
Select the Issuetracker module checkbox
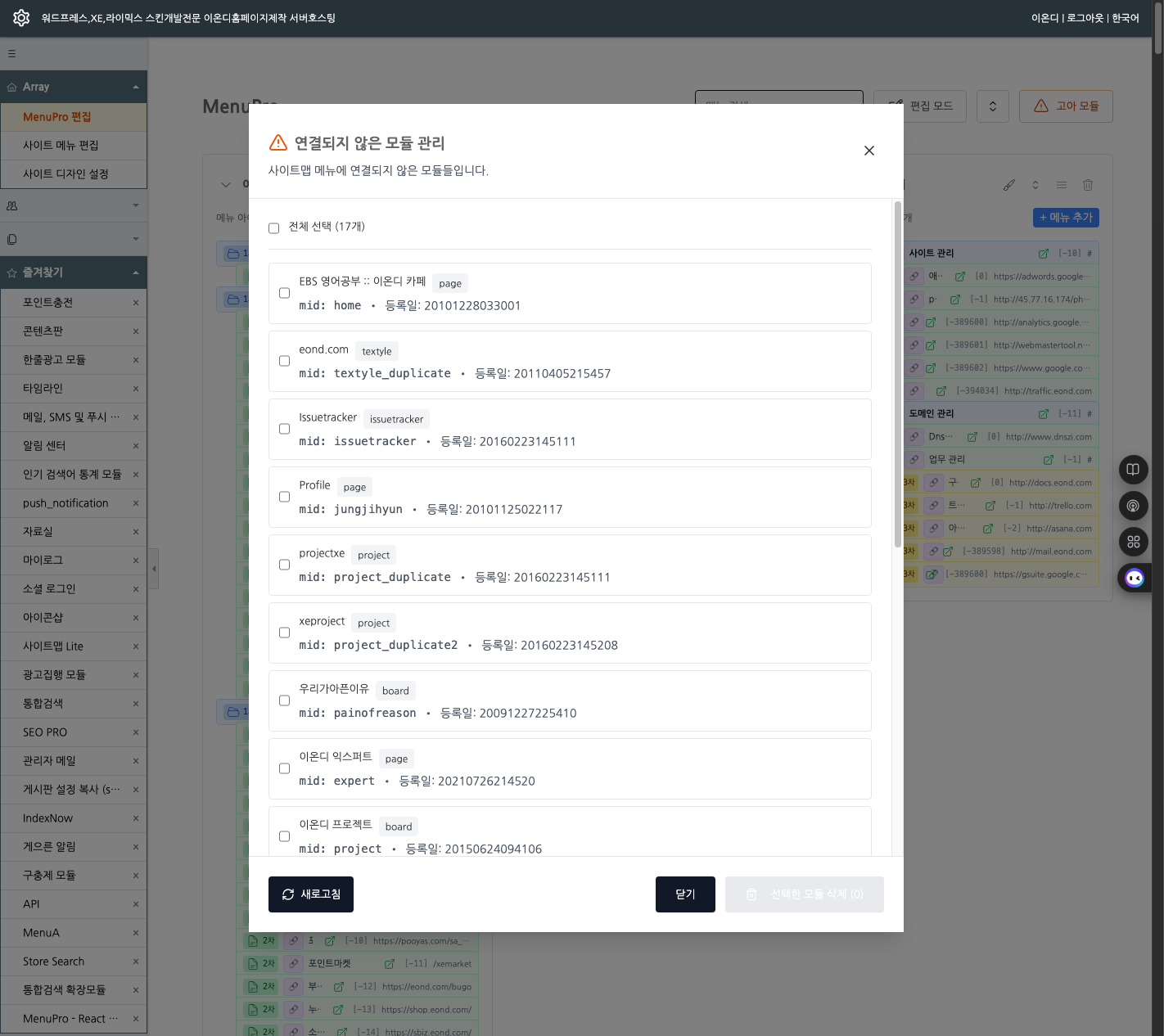coord(285,429)
